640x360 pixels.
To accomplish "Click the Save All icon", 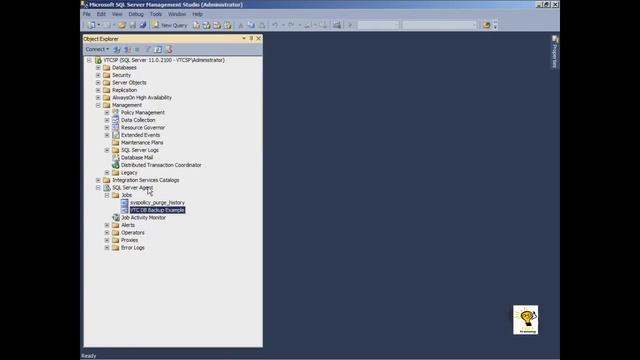I will click(143, 25).
